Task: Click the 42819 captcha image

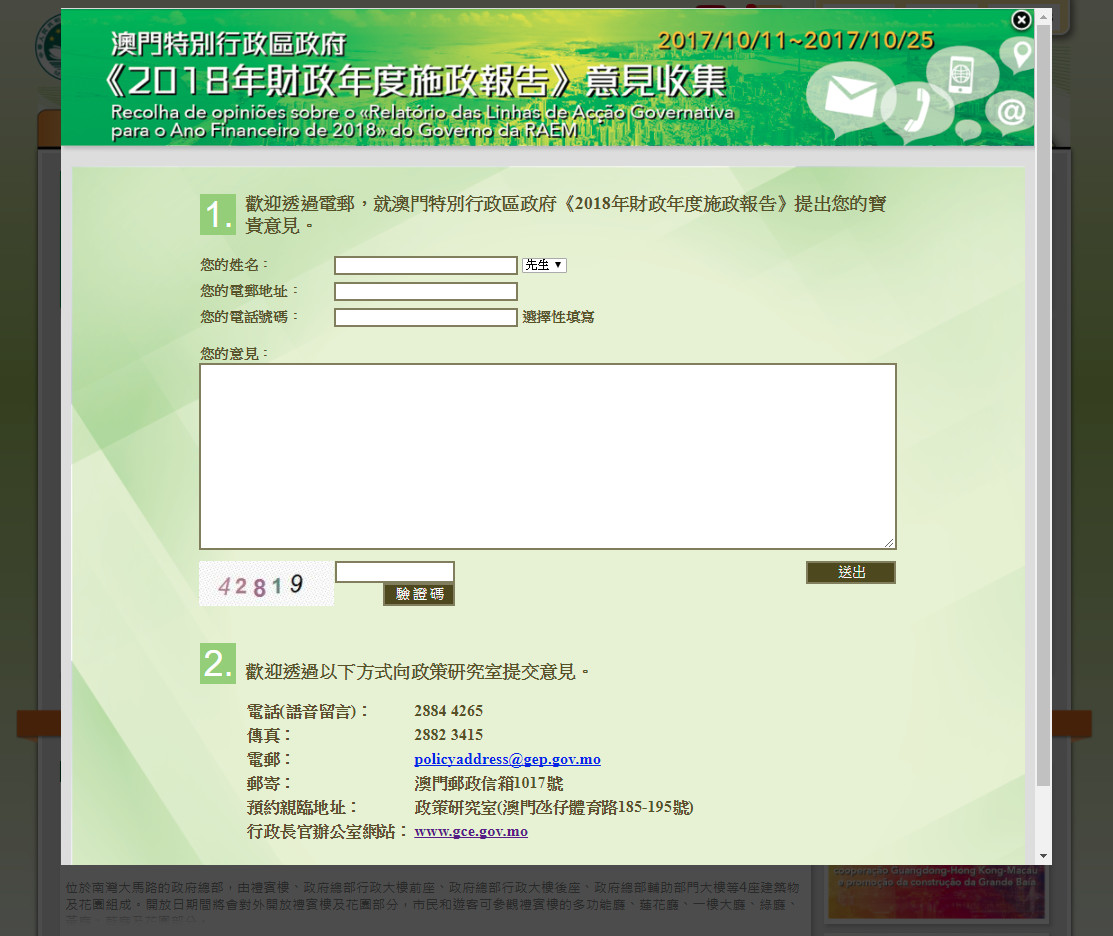Action: point(266,585)
